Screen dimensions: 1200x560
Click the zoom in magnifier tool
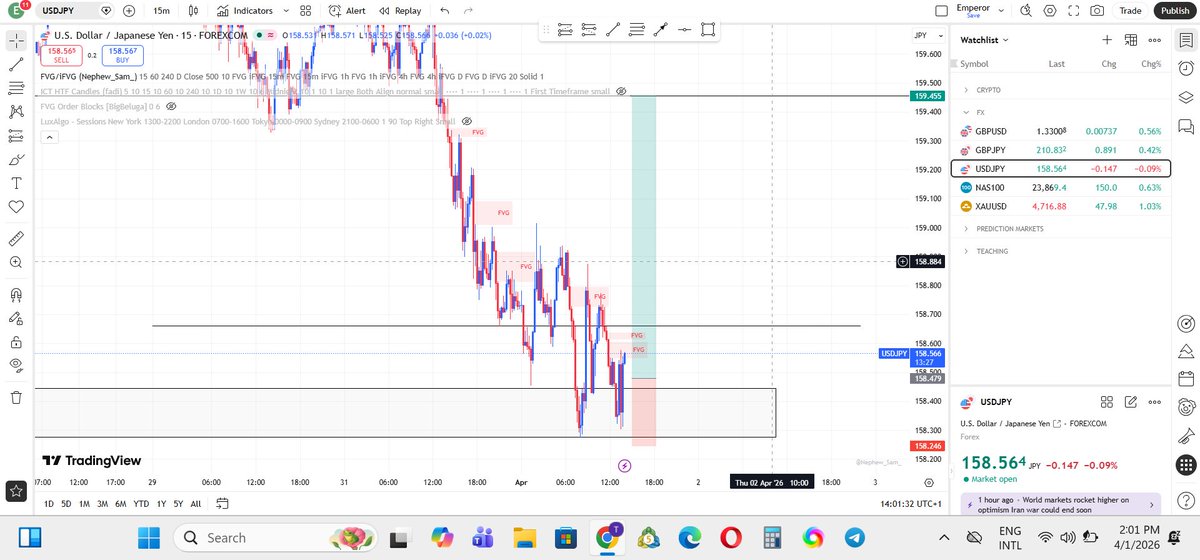16,262
